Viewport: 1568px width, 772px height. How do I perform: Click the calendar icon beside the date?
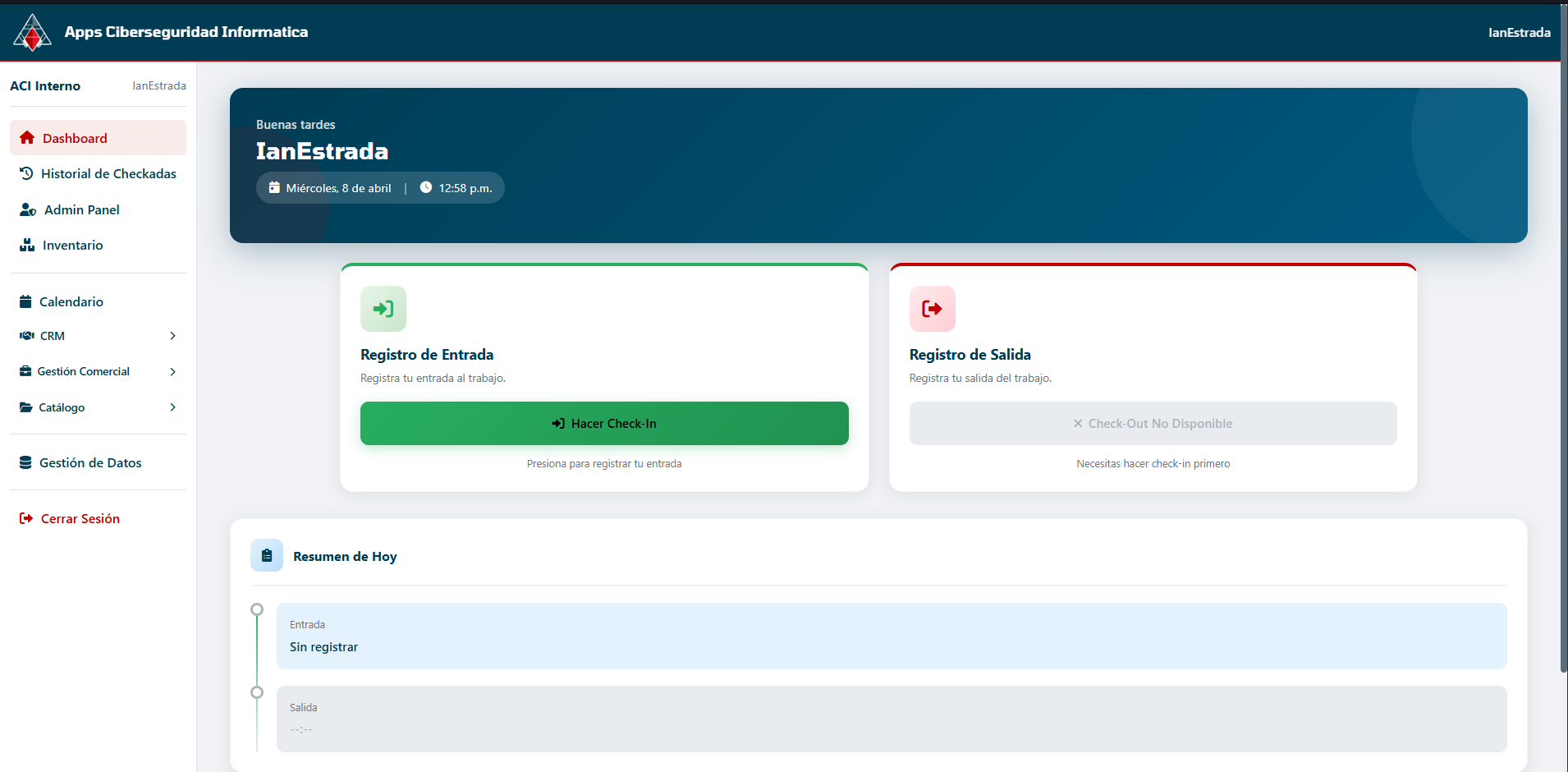(275, 187)
